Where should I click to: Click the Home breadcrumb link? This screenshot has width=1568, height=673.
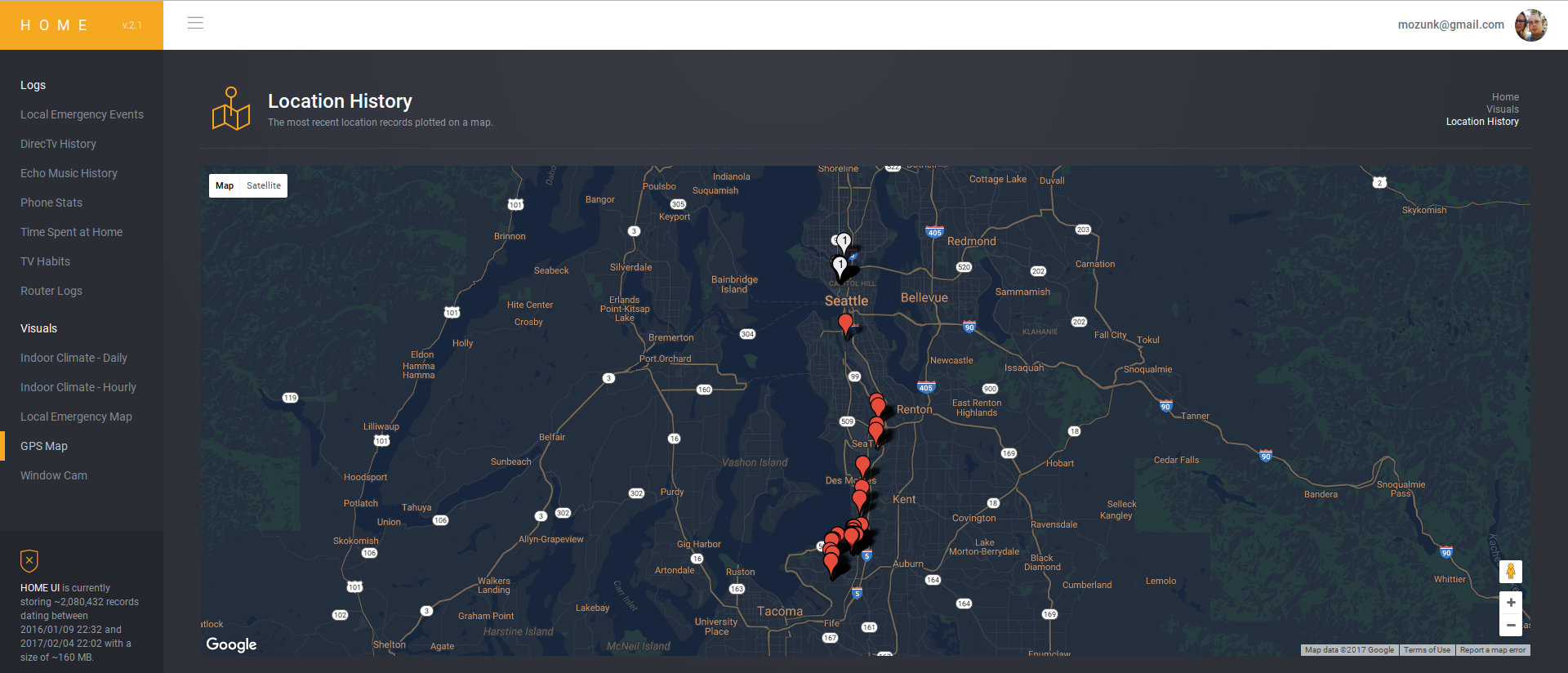pos(1505,97)
